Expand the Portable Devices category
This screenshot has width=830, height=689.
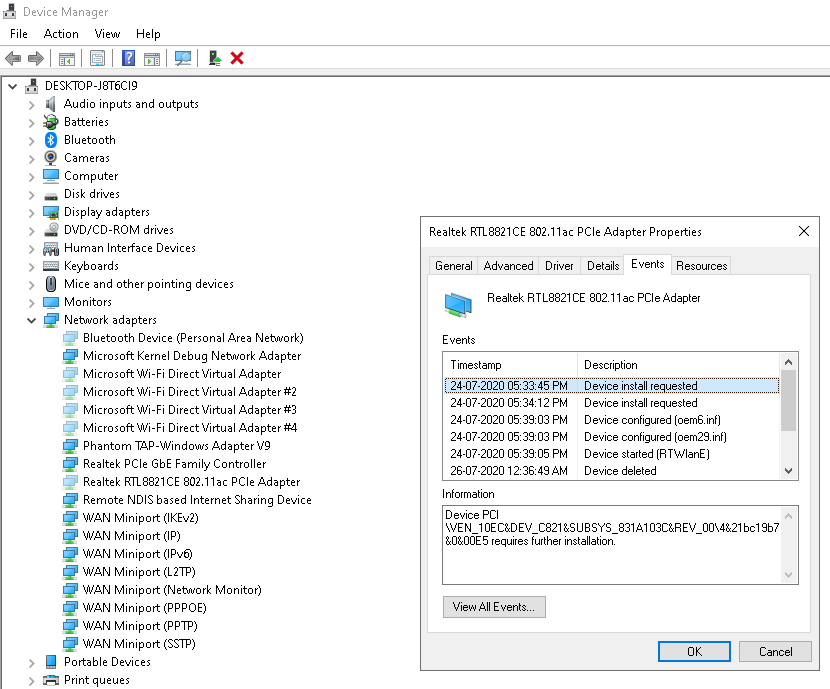32,662
